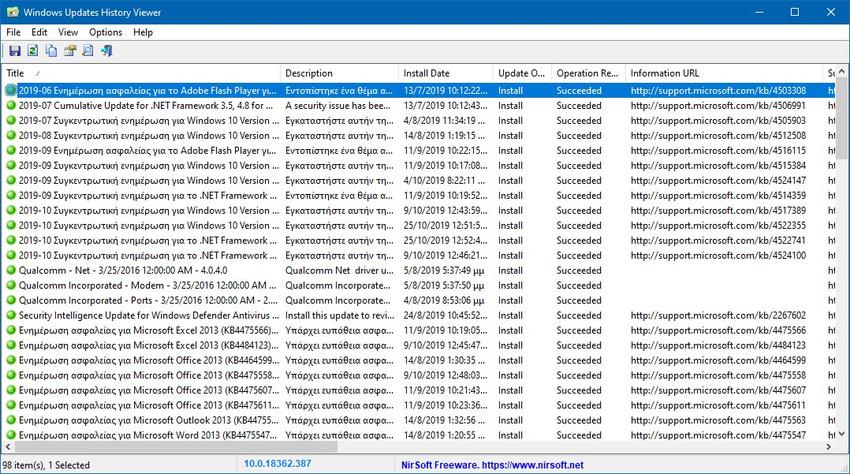The height and width of the screenshot is (474, 850).
Task: Open the File menu
Action: click(x=14, y=32)
